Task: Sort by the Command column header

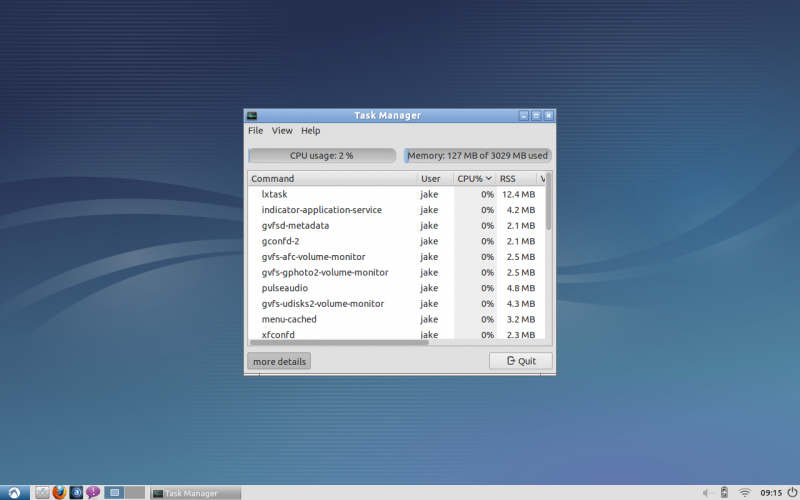Action: (x=333, y=179)
